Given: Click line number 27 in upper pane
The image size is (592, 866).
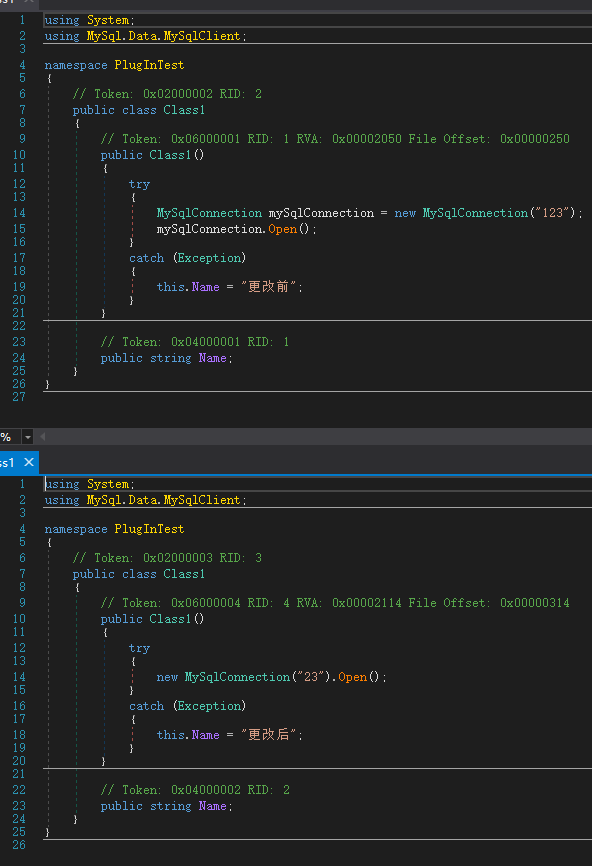Looking at the screenshot, I should [x=19, y=397].
